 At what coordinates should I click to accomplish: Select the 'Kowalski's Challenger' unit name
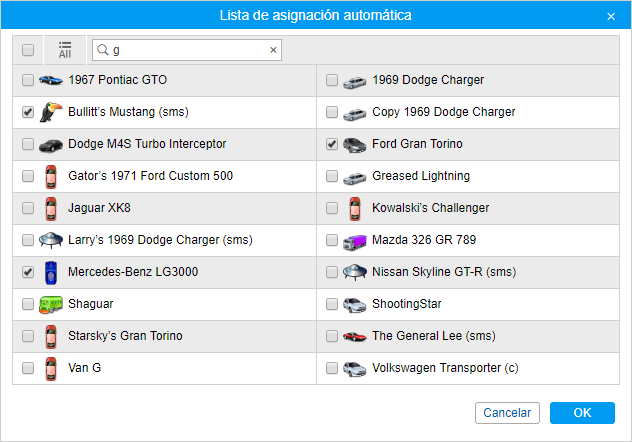click(430, 208)
